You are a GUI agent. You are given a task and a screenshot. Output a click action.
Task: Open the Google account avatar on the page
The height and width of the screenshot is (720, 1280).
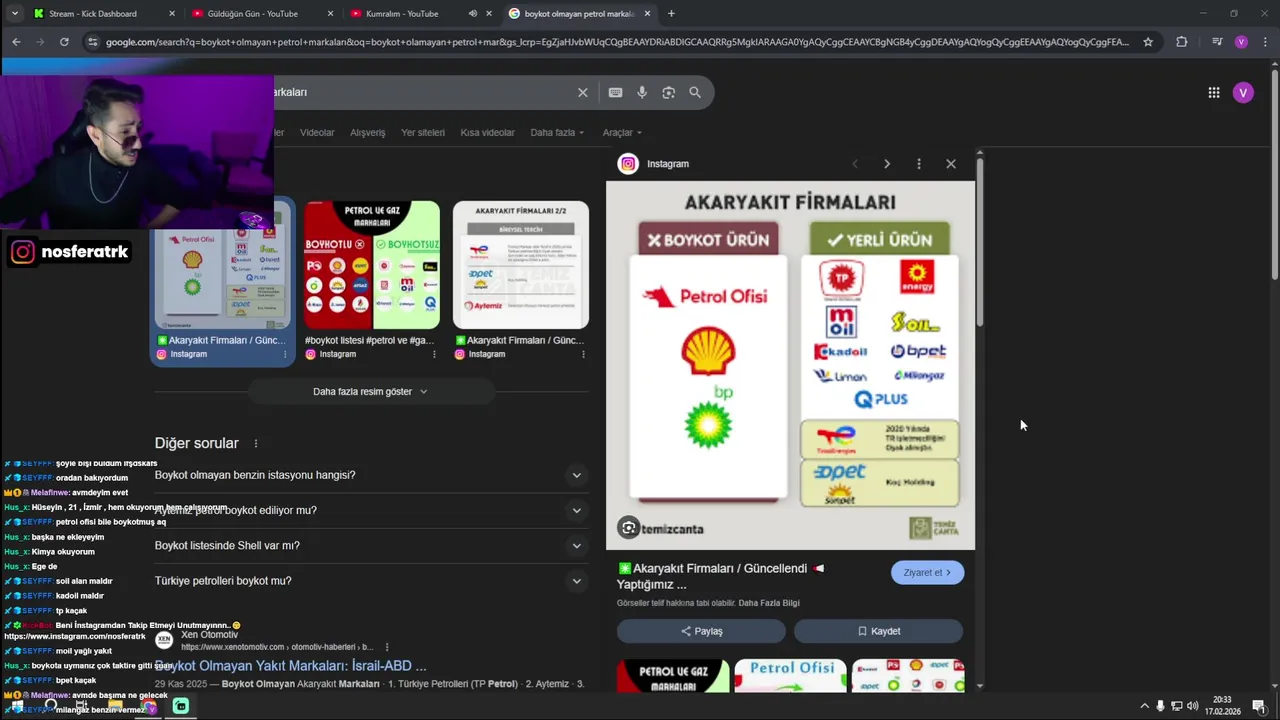point(1243,93)
